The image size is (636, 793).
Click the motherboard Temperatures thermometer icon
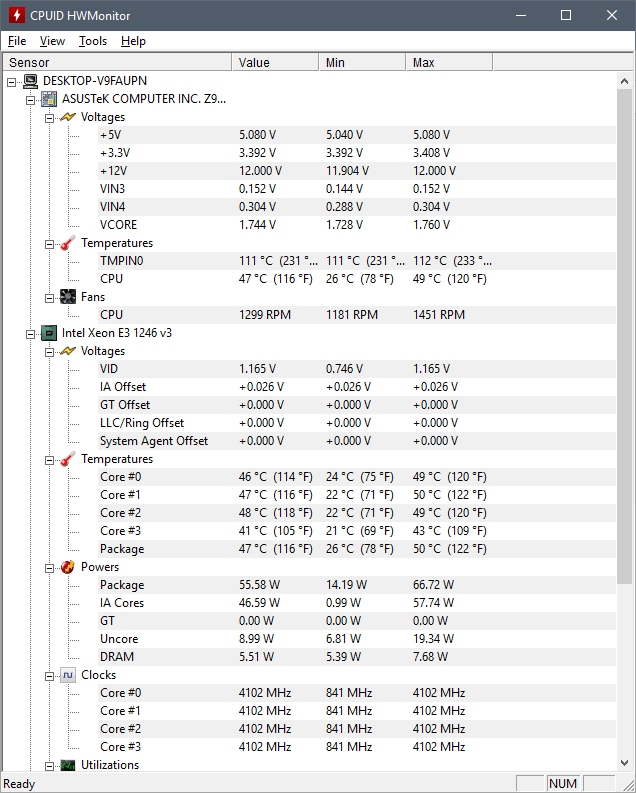[68, 243]
